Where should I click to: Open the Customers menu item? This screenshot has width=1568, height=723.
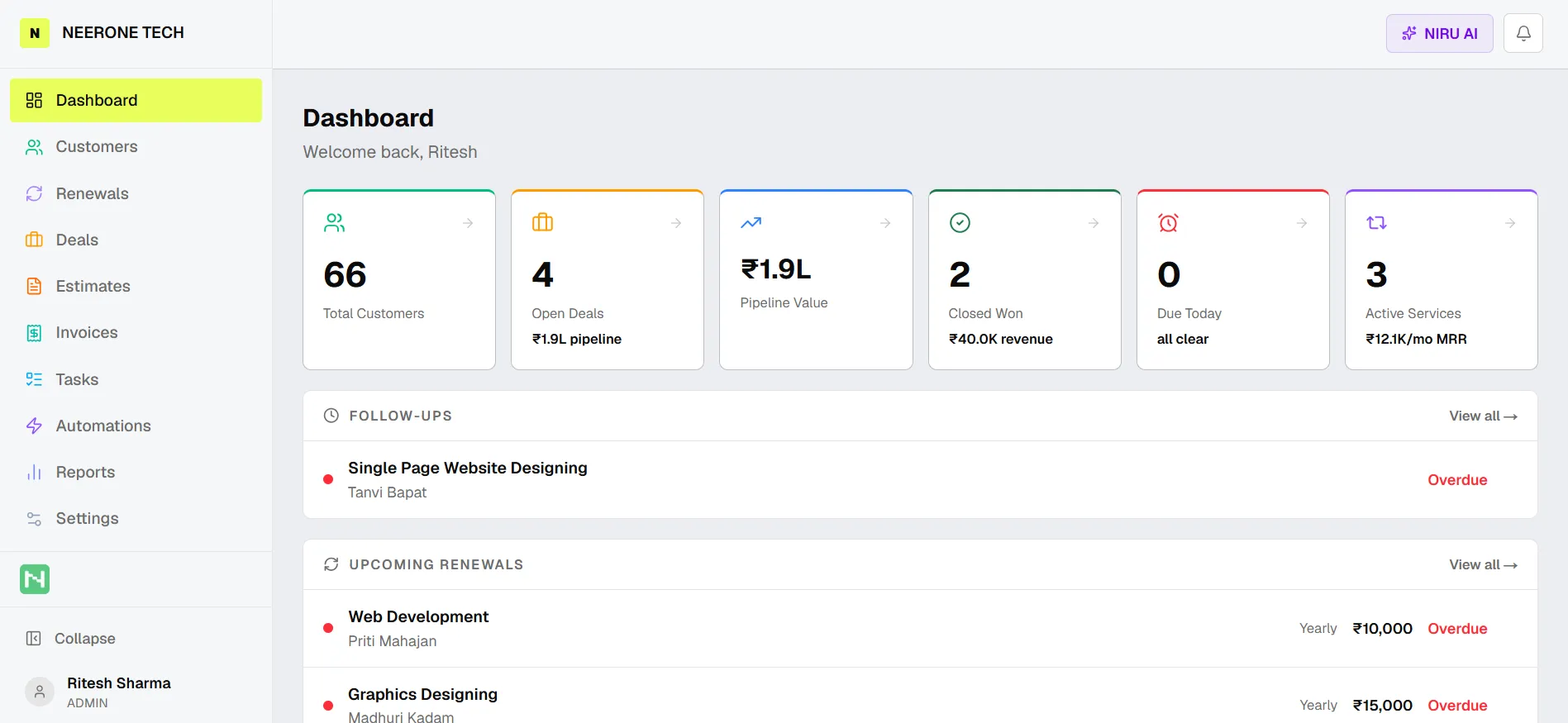point(136,147)
